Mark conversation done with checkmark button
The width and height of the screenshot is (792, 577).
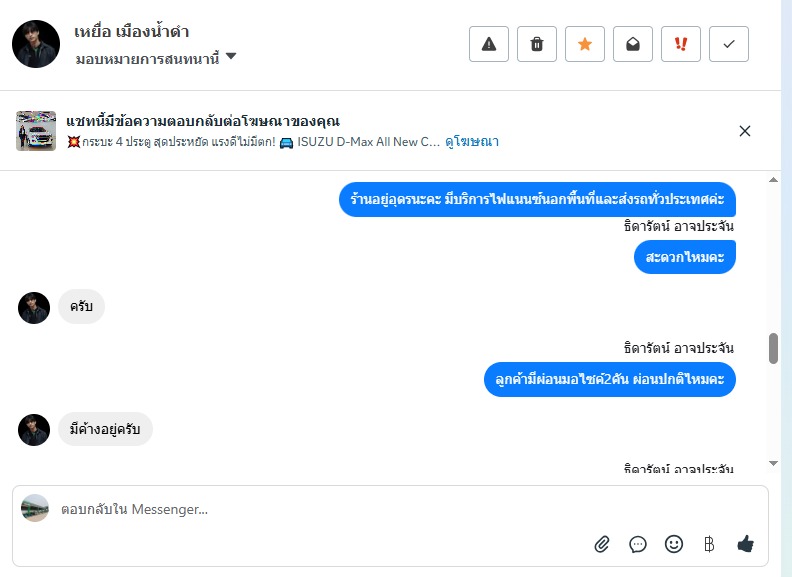click(729, 44)
